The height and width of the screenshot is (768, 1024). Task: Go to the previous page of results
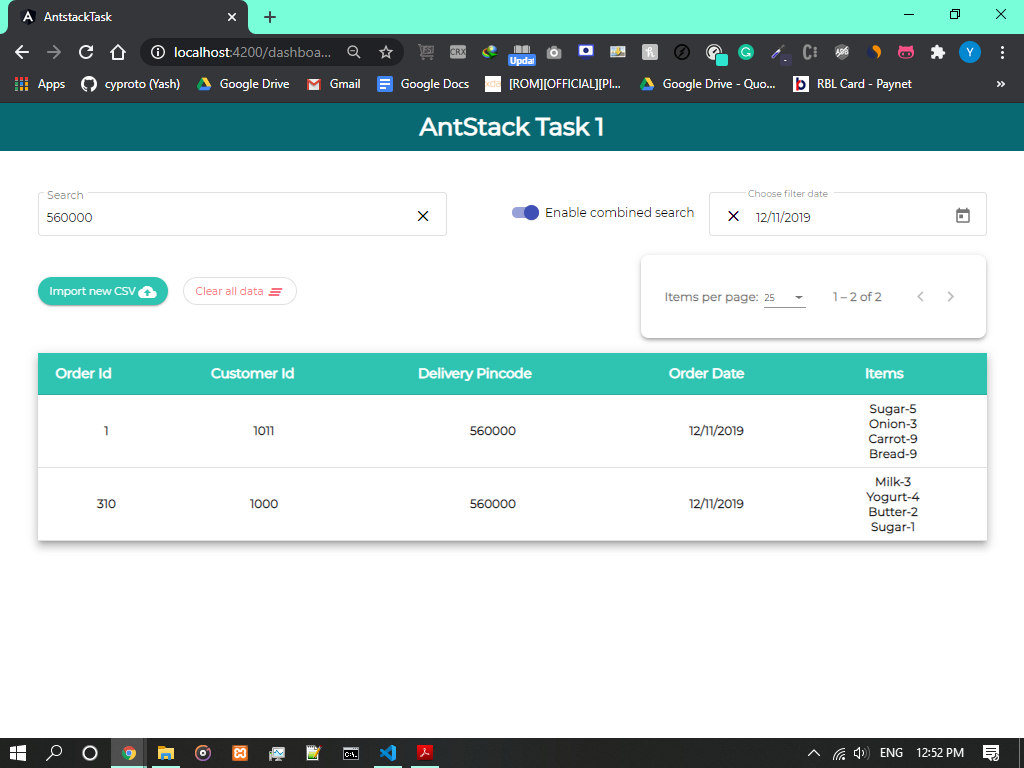point(920,296)
